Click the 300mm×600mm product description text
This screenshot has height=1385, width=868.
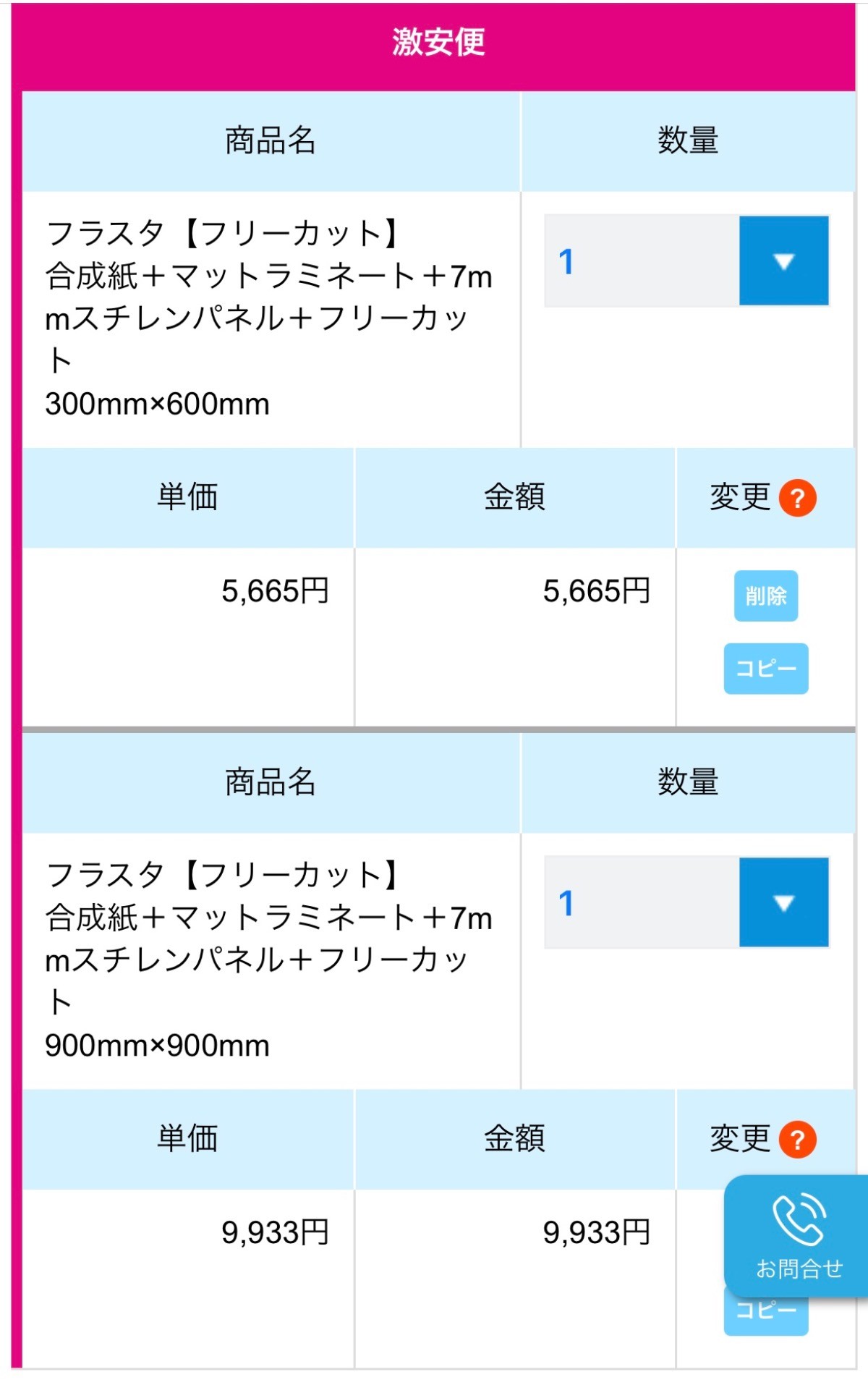tap(268, 318)
